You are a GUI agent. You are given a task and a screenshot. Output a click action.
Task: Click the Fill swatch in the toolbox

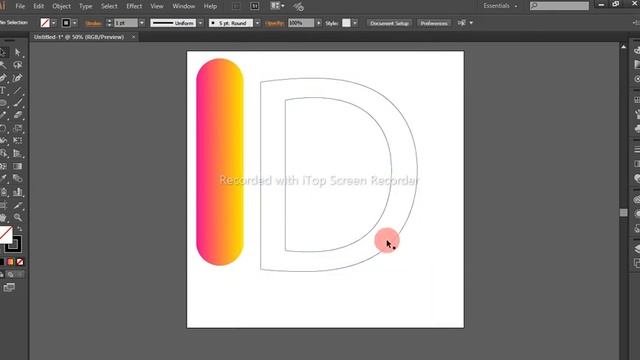point(5,234)
